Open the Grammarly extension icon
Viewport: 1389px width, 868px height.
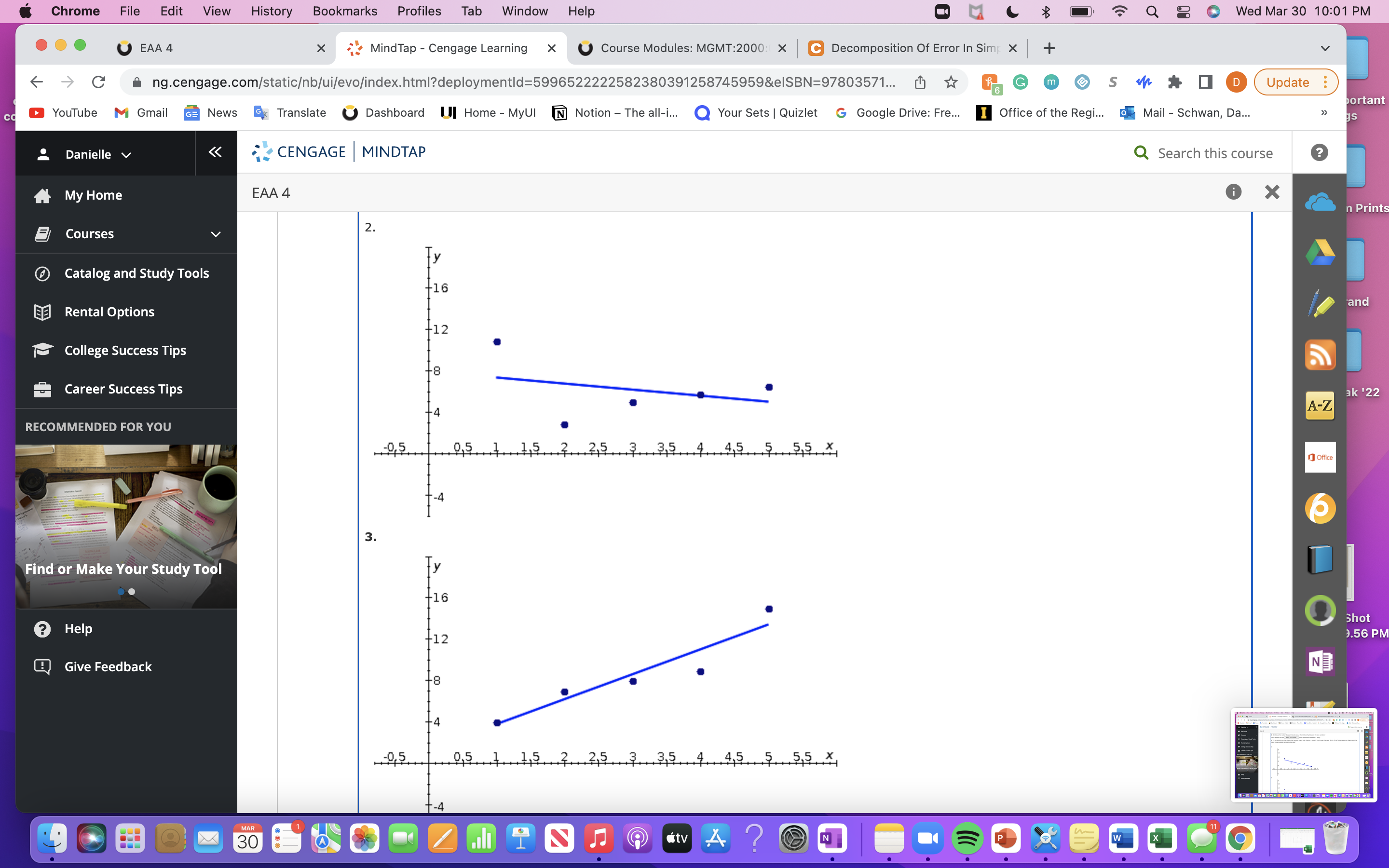coord(1021,82)
